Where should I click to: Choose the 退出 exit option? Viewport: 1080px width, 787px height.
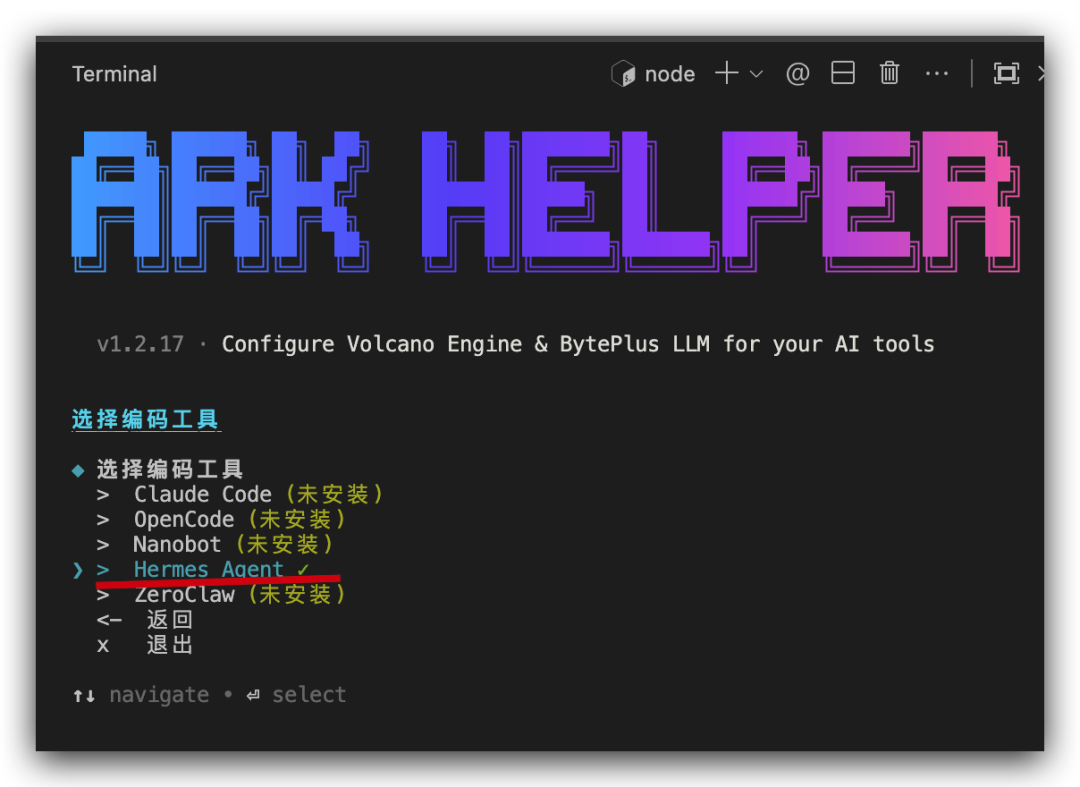145,645
